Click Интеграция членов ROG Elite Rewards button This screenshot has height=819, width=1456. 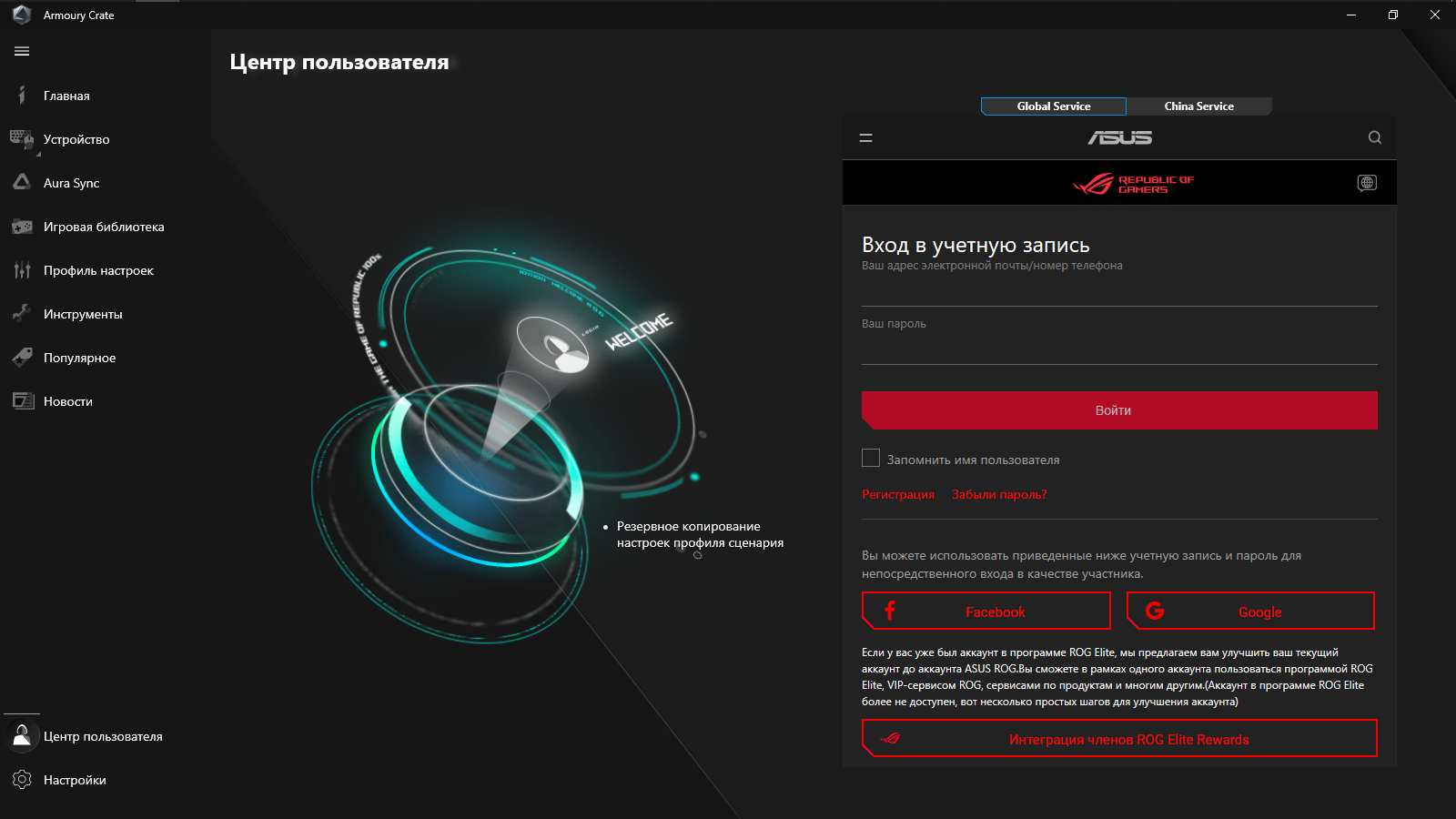1119,738
